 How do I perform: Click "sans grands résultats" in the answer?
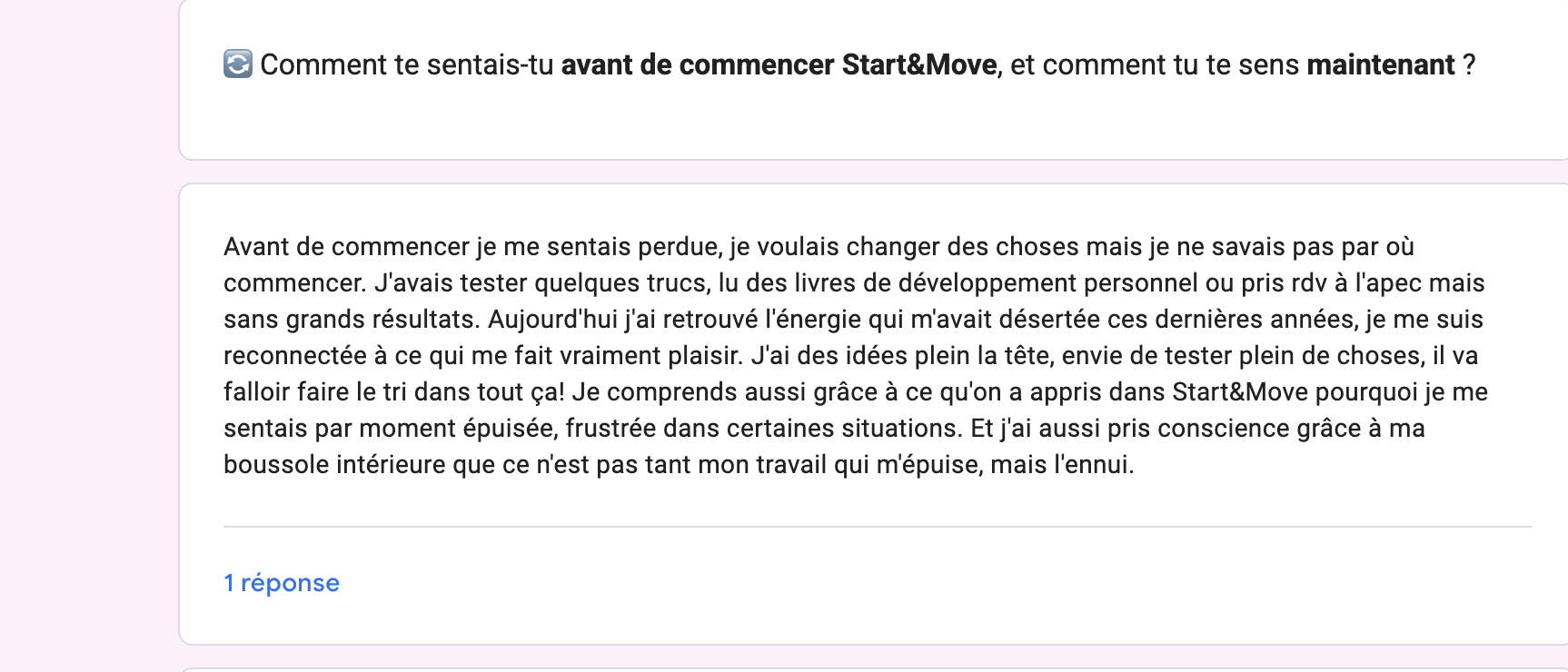[x=352, y=320]
